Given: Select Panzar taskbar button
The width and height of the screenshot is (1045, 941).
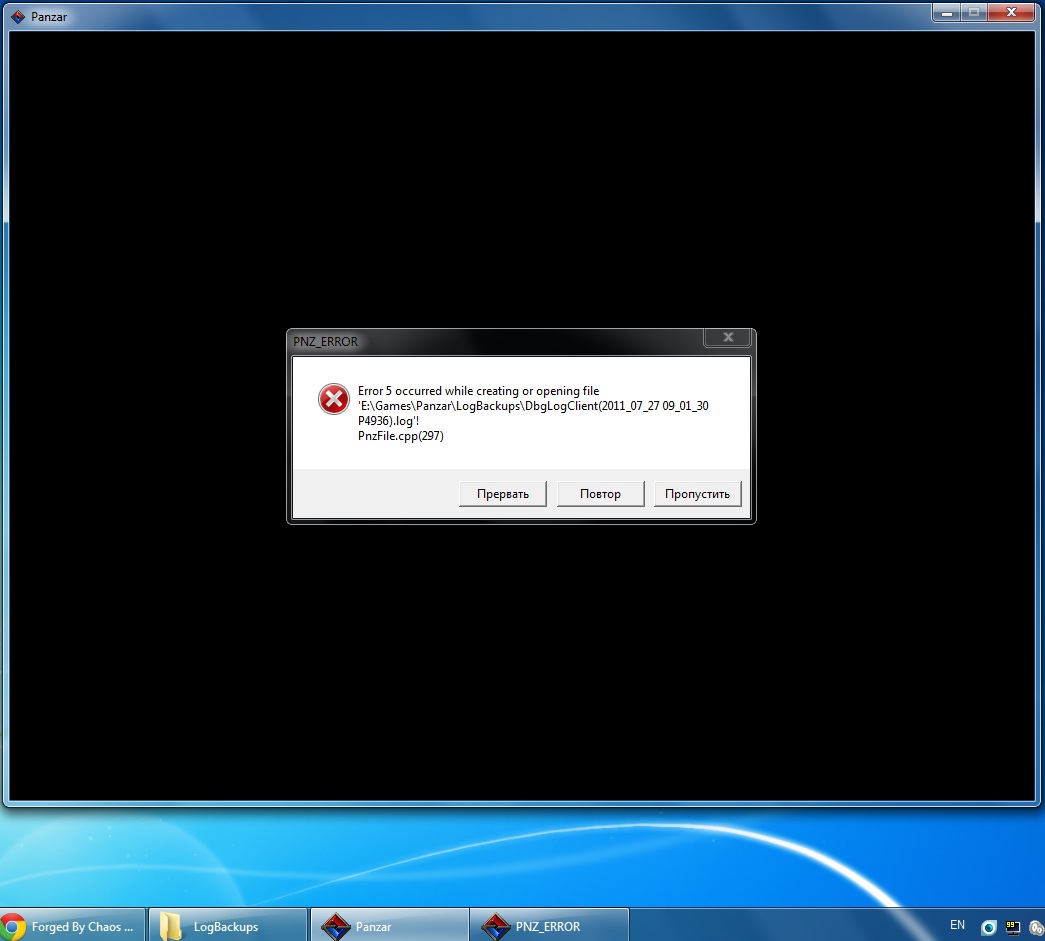Looking at the screenshot, I should tap(390, 926).
